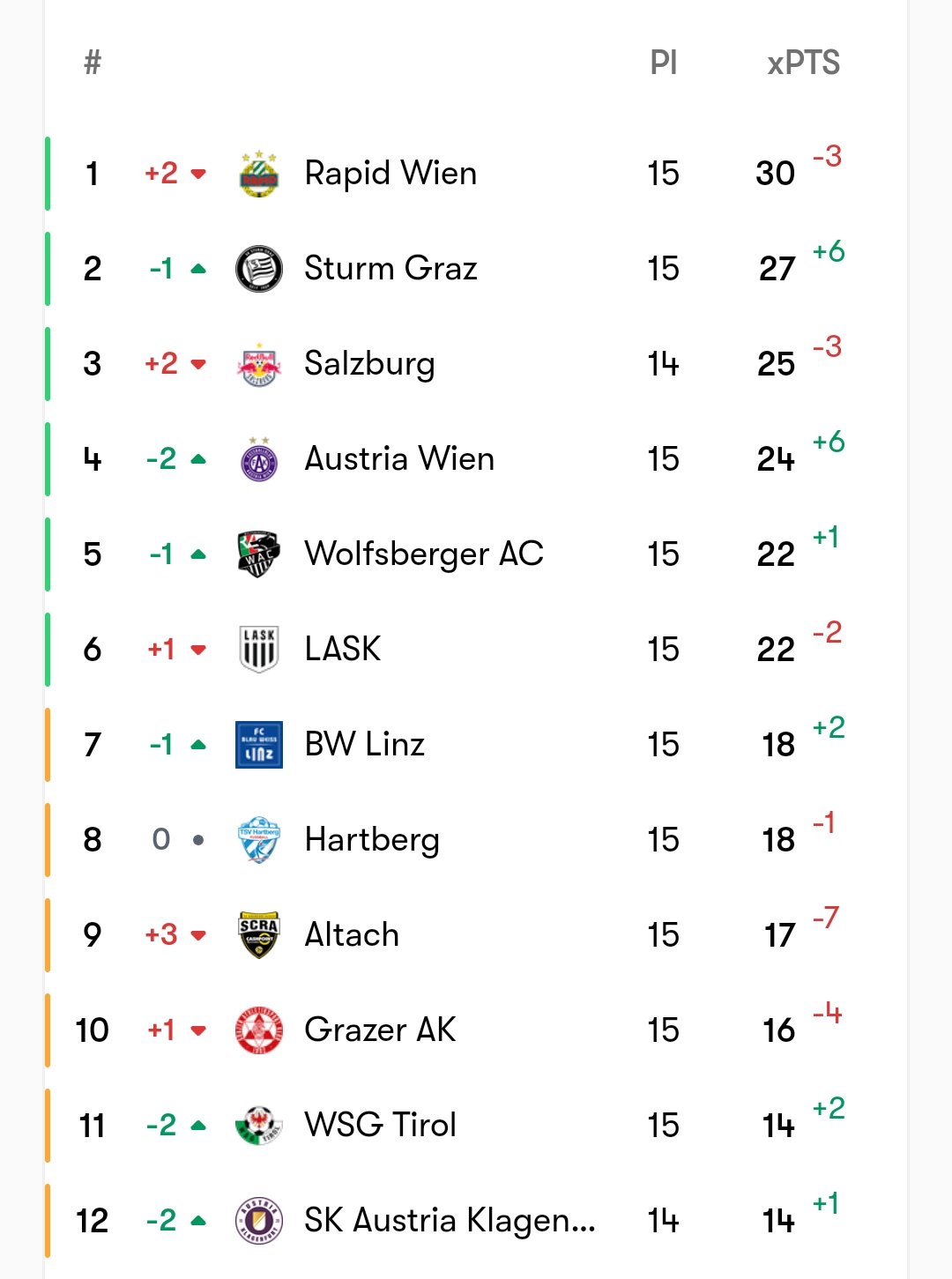
Task: Click the Altach SCRA badge
Action: coord(259,935)
